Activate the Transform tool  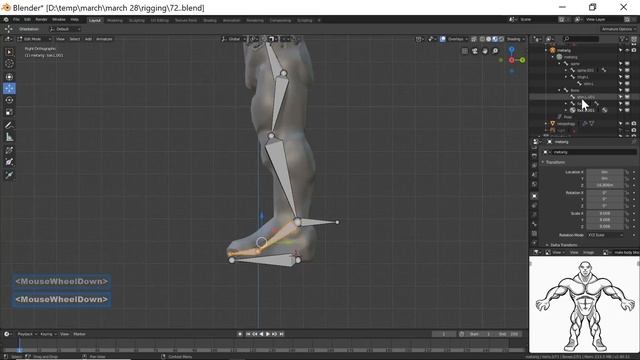coord(9,77)
